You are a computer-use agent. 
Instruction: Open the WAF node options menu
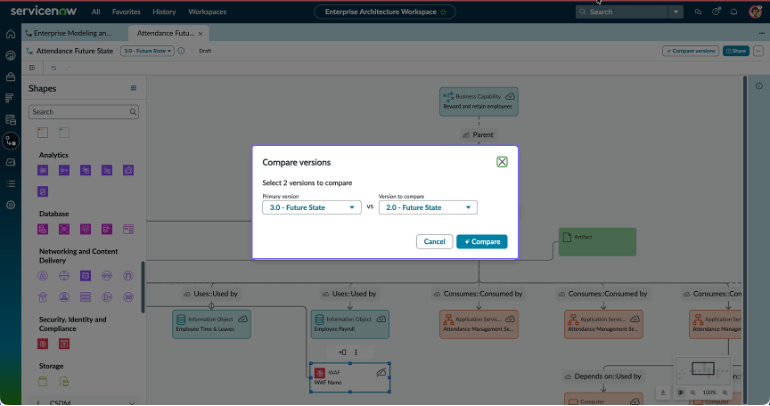(x=356, y=352)
